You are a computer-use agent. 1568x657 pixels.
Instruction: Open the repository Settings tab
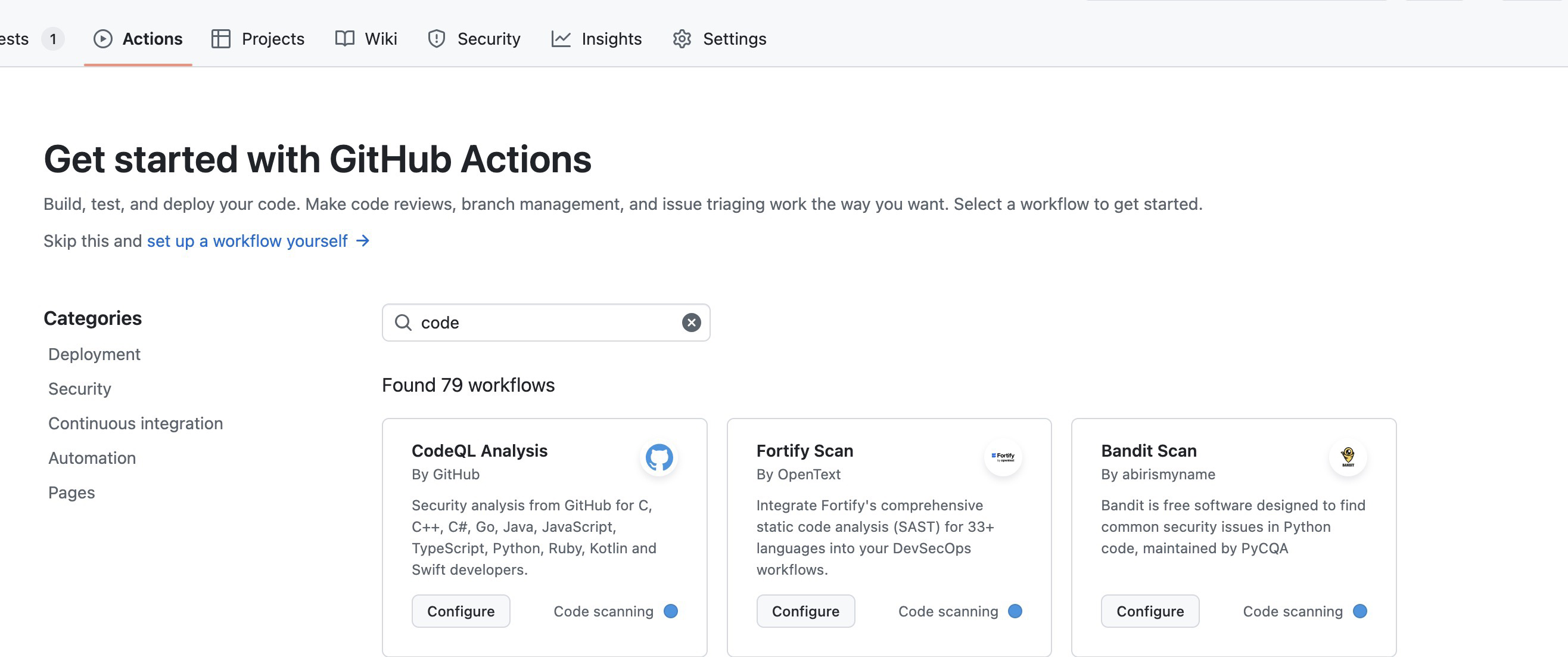point(720,39)
